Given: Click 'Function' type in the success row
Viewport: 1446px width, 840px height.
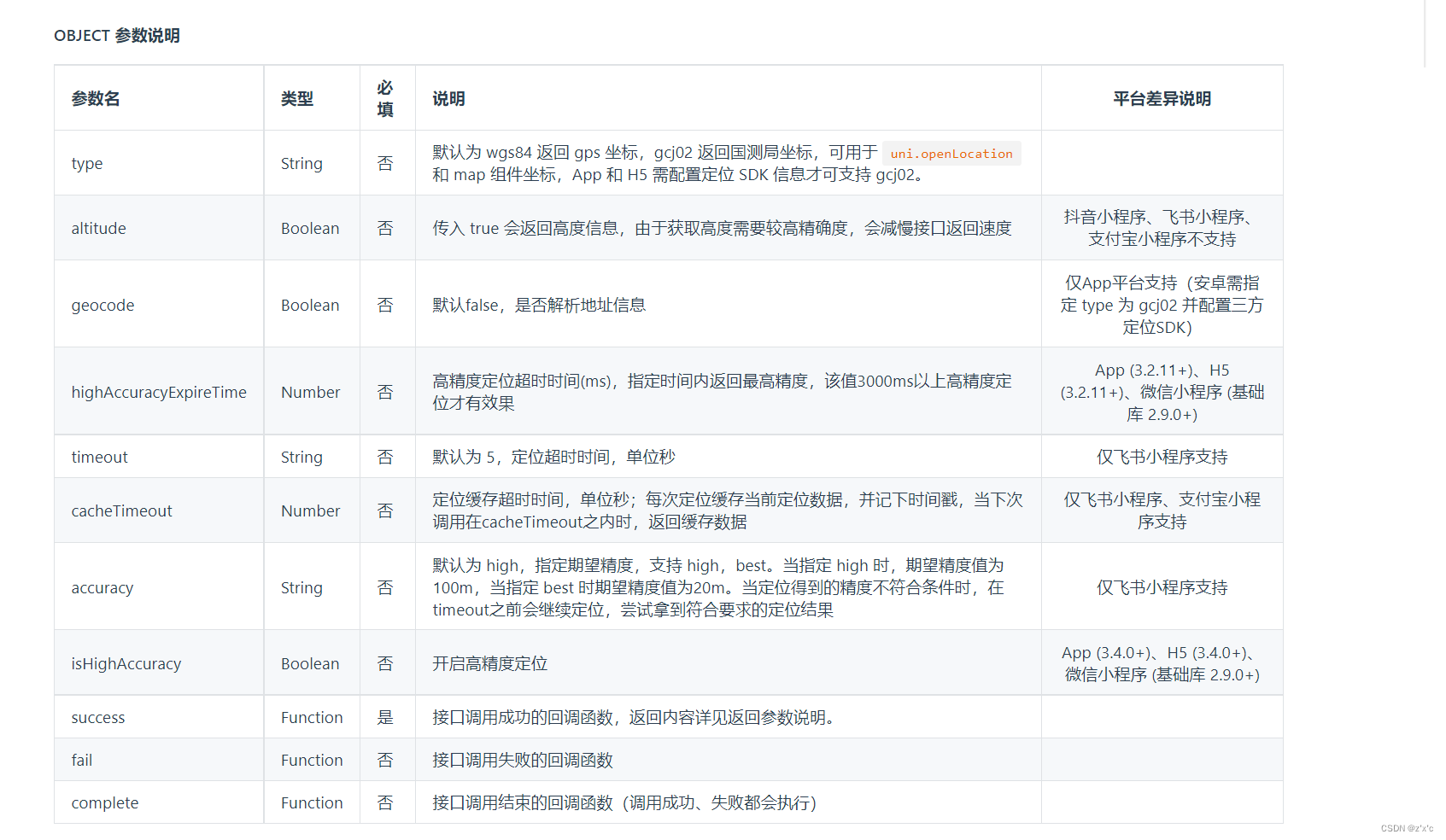Looking at the screenshot, I should (312, 717).
